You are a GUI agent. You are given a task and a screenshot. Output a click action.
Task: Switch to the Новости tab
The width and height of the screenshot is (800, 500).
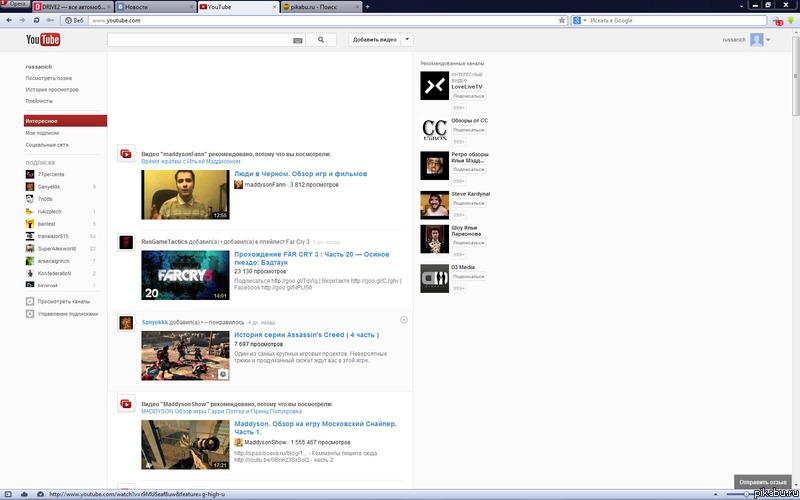pyautogui.click(x=156, y=7)
